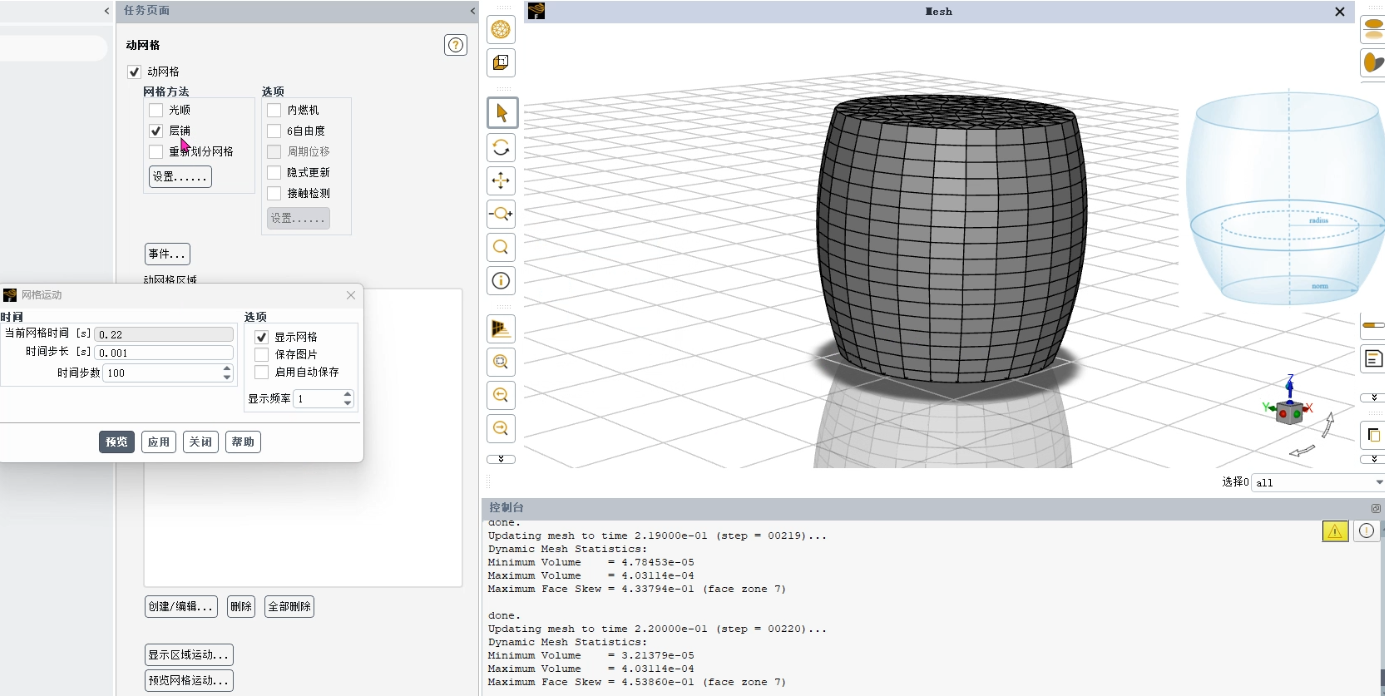Enable the 隐式更新 checkbox
This screenshot has width=1385, height=696.
tap(274, 173)
